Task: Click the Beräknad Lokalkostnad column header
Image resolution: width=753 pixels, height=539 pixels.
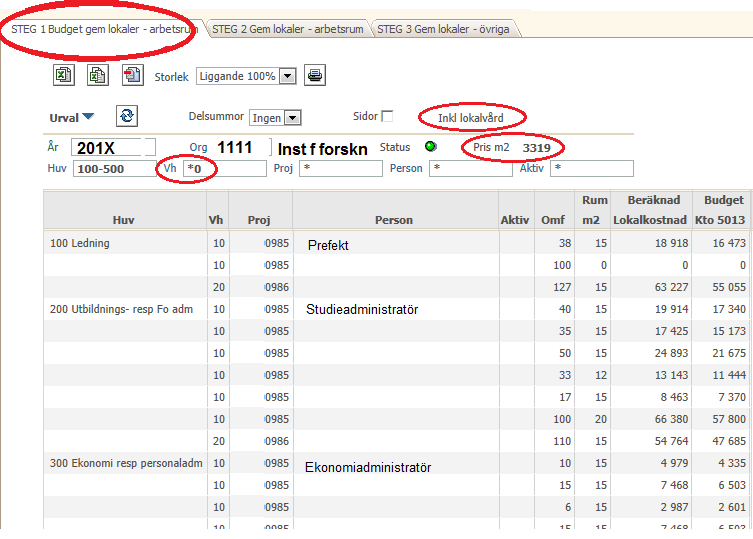Action: pyautogui.click(x=650, y=210)
